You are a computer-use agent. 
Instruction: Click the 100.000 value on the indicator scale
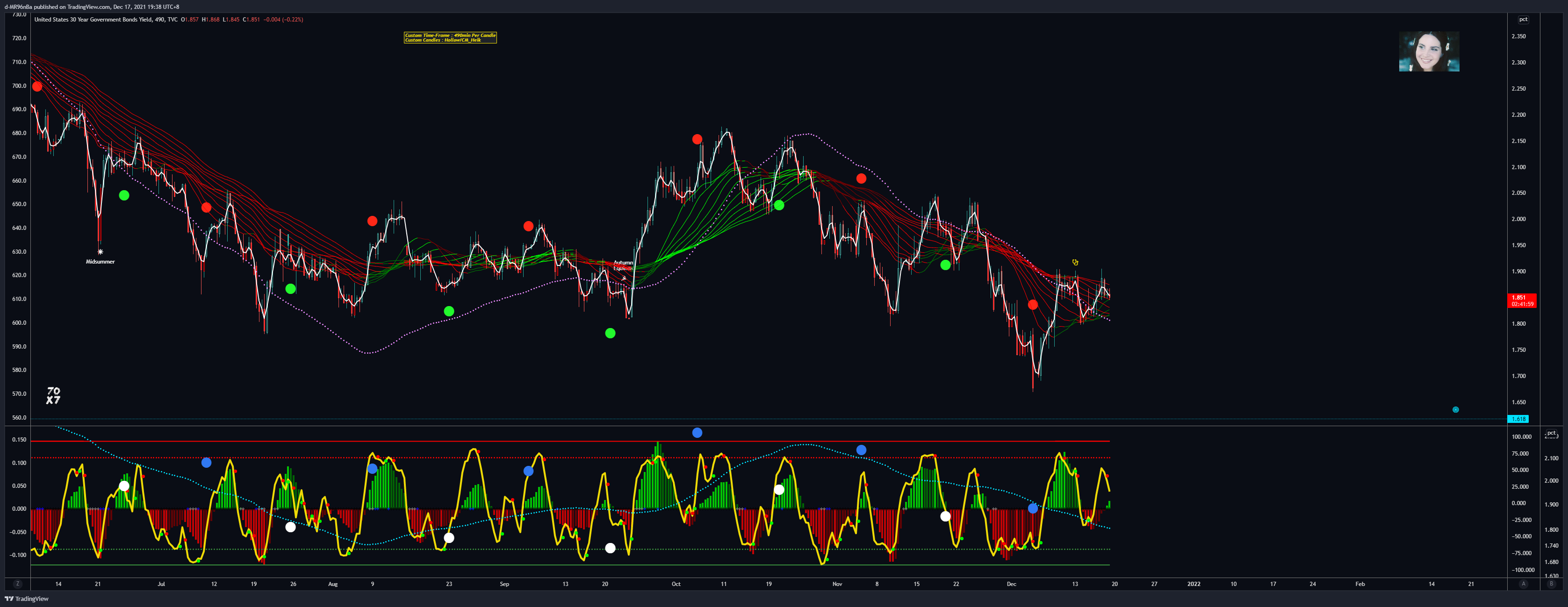tap(1522, 437)
